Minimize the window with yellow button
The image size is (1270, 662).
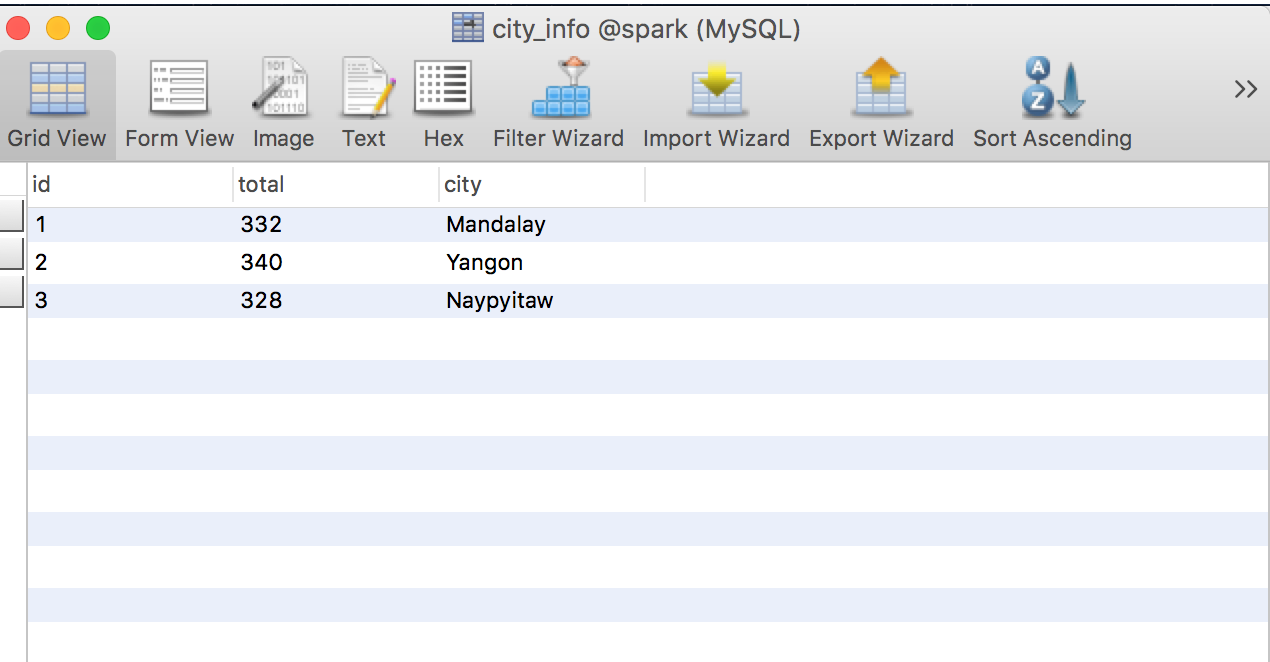[x=57, y=29]
